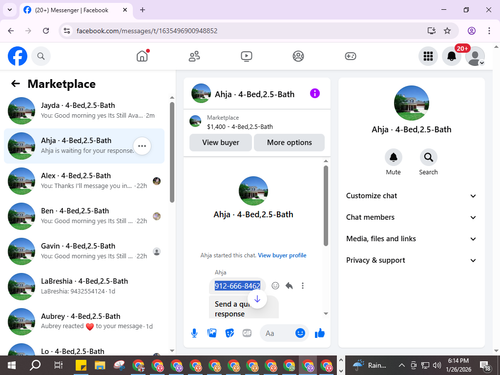Screen dimensions: 500x375
Task: Open the $1,400 Marketplace listing banner
Action: coord(257,122)
